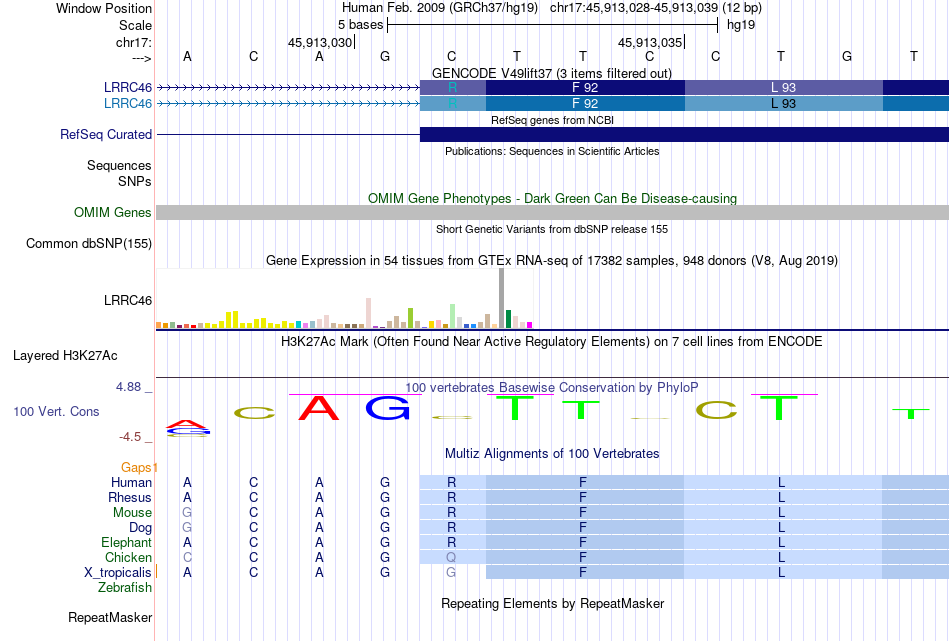The height and width of the screenshot is (641, 950).
Task: Click the F residue in the Human alignment row
Action: [x=583, y=482]
